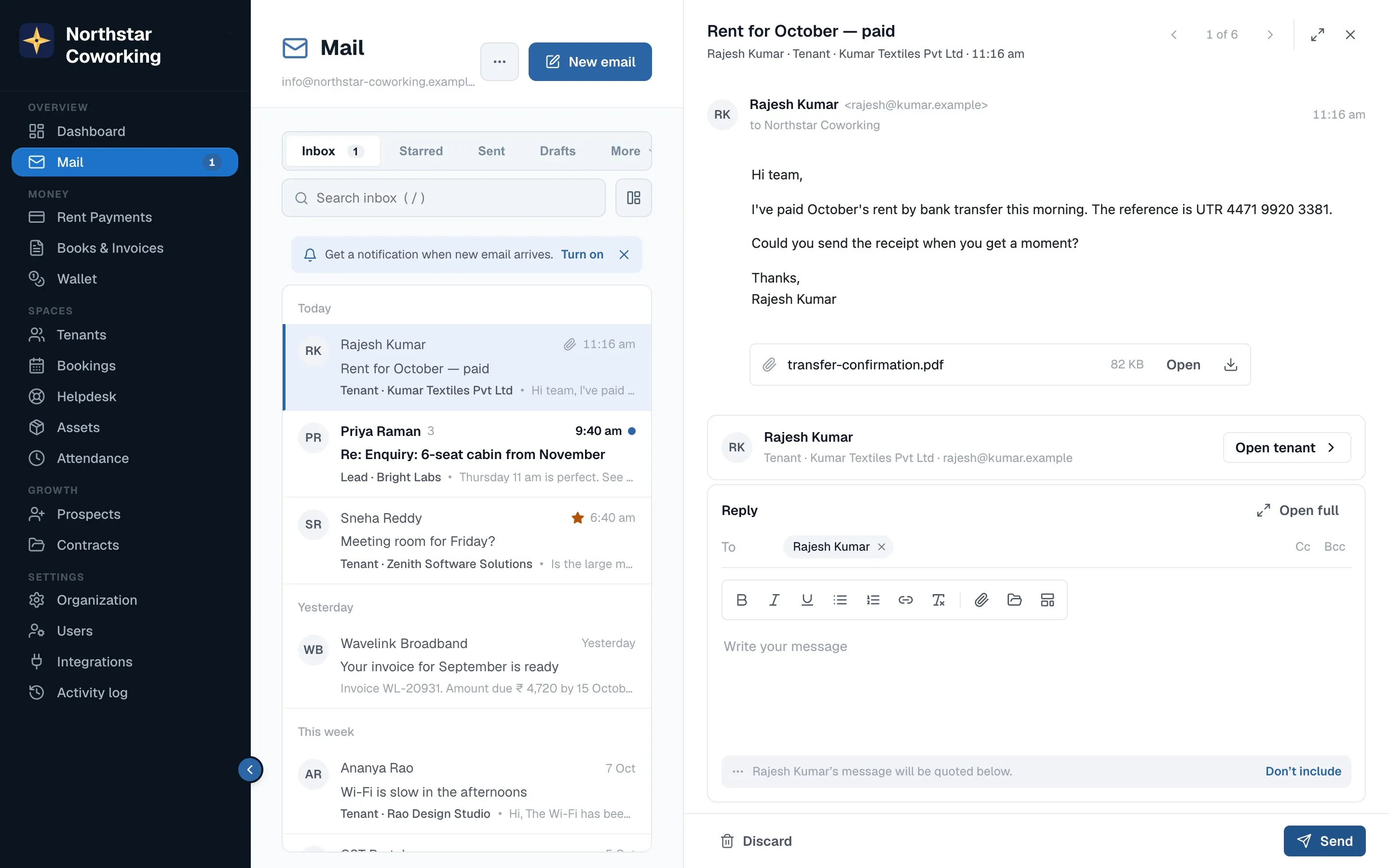The image size is (1389, 868).
Task: Clear text formatting in reply toolbar
Action: [x=939, y=600]
